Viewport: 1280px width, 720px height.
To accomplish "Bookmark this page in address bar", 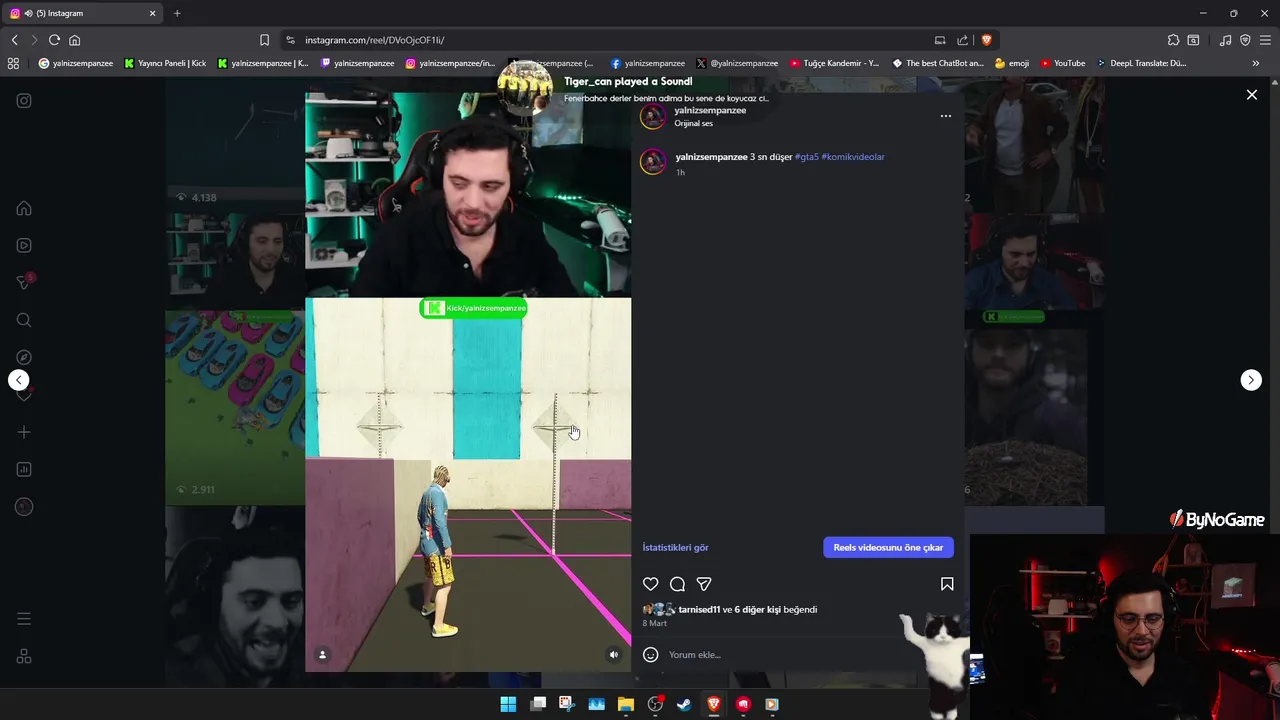I will pos(264,40).
